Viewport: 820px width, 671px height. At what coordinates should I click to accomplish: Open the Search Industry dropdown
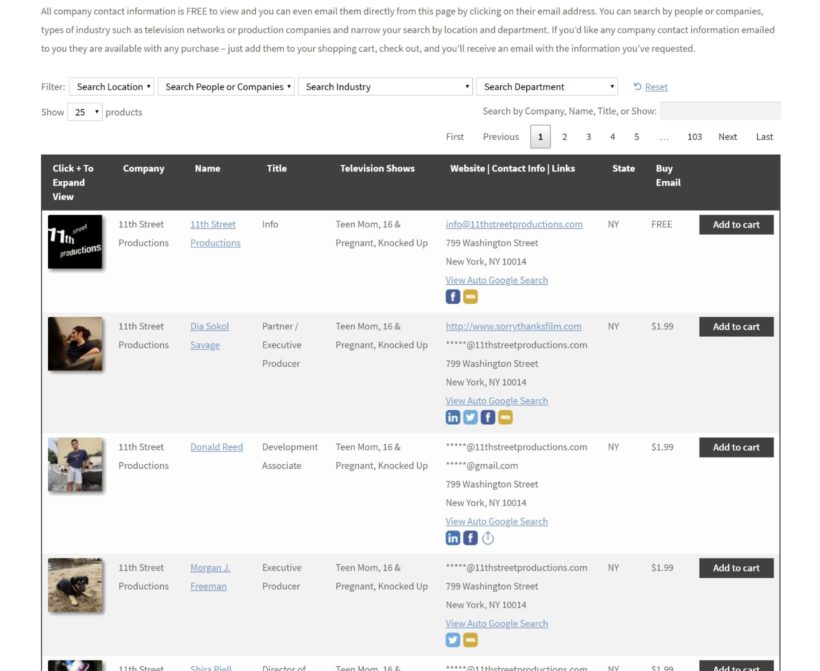click(385, 87)
